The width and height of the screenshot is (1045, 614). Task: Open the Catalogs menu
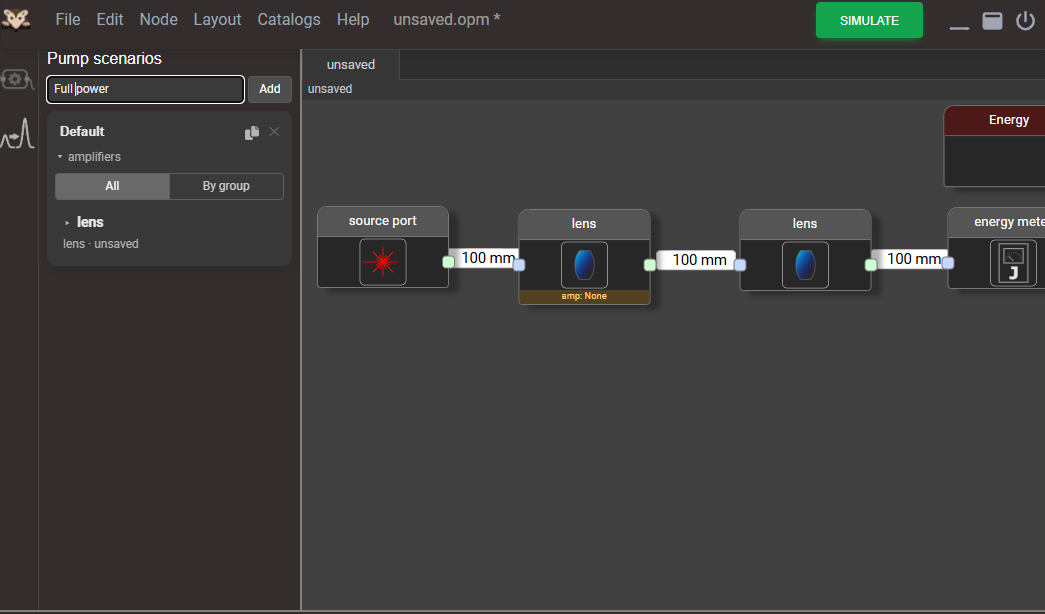click(289, 20)
